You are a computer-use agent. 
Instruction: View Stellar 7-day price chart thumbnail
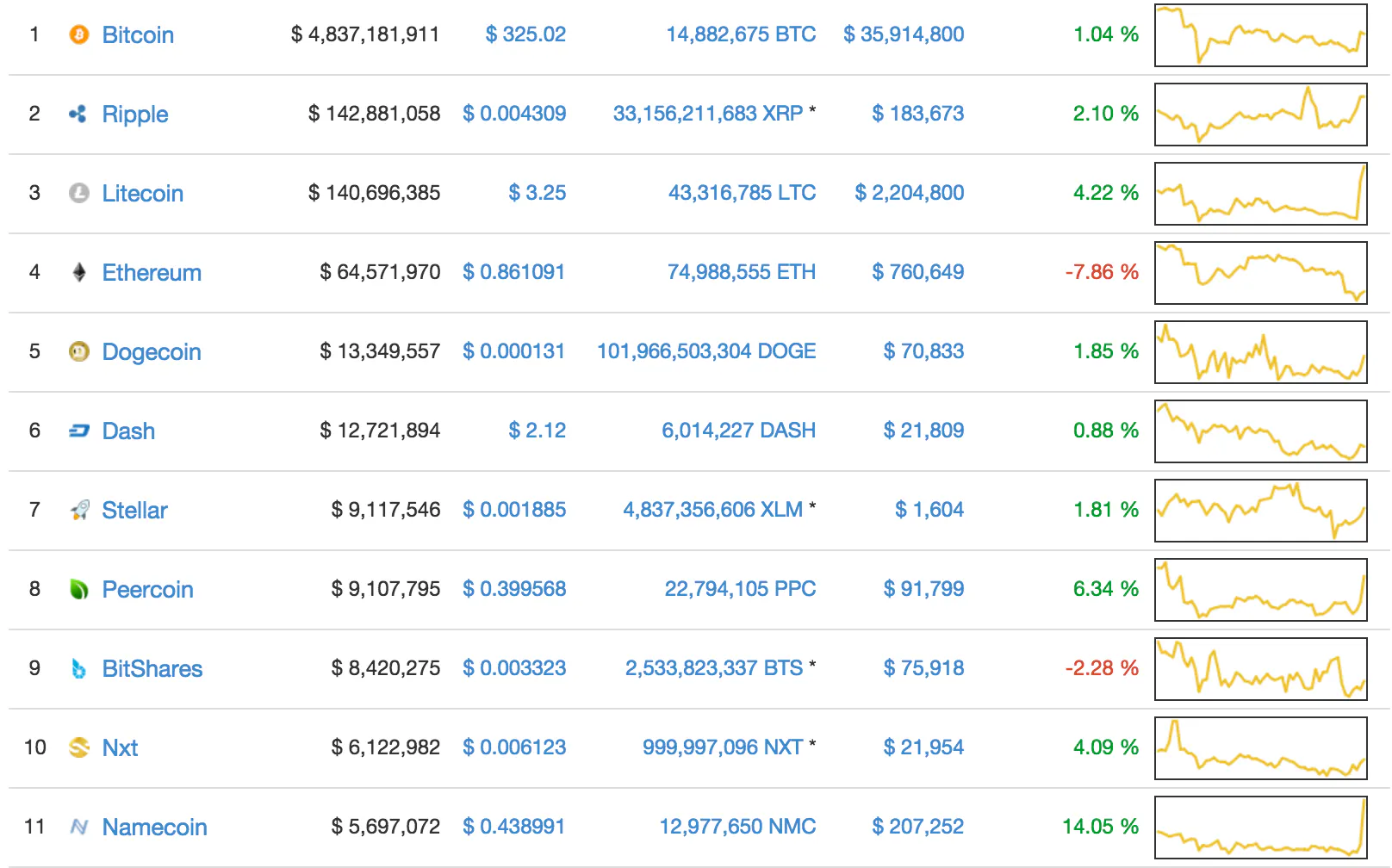[x=1261, y=511]
